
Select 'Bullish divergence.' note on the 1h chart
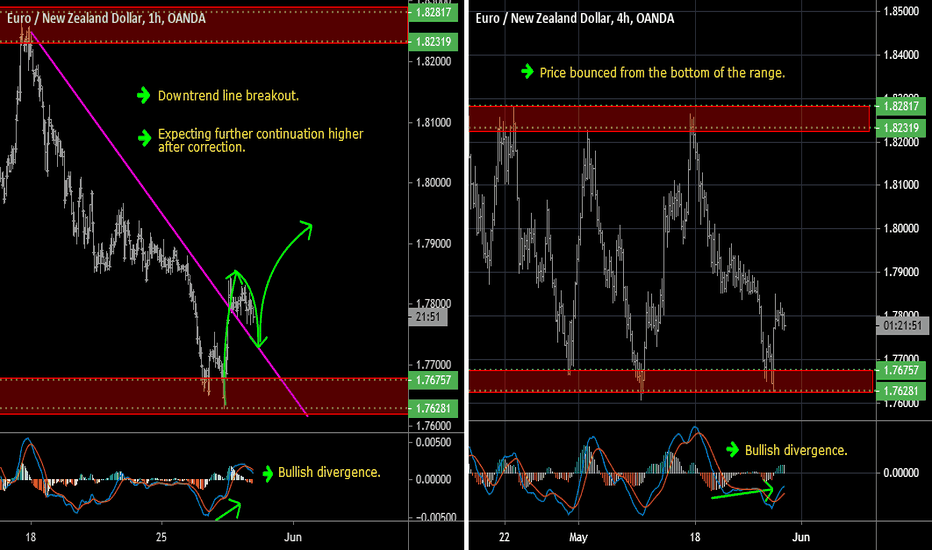[329, 472]
